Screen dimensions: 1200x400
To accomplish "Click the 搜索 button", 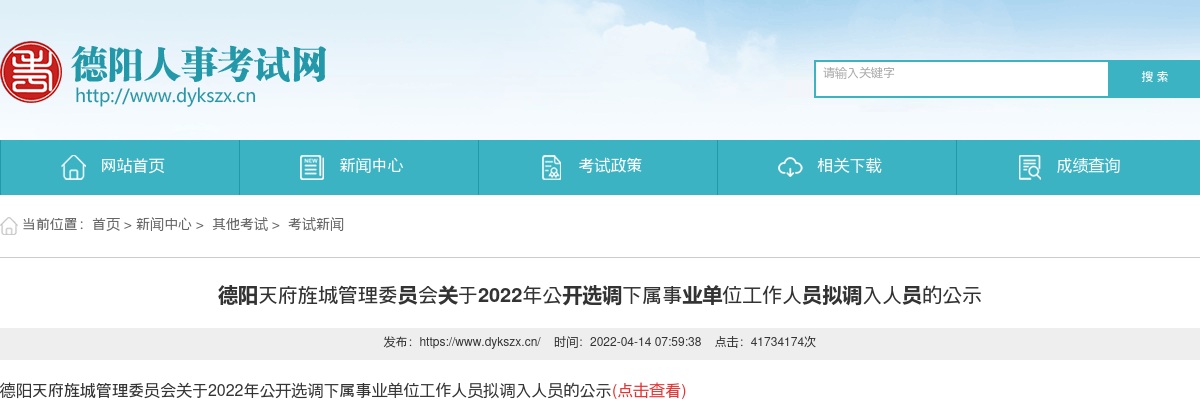I will tap(1155, 77).
